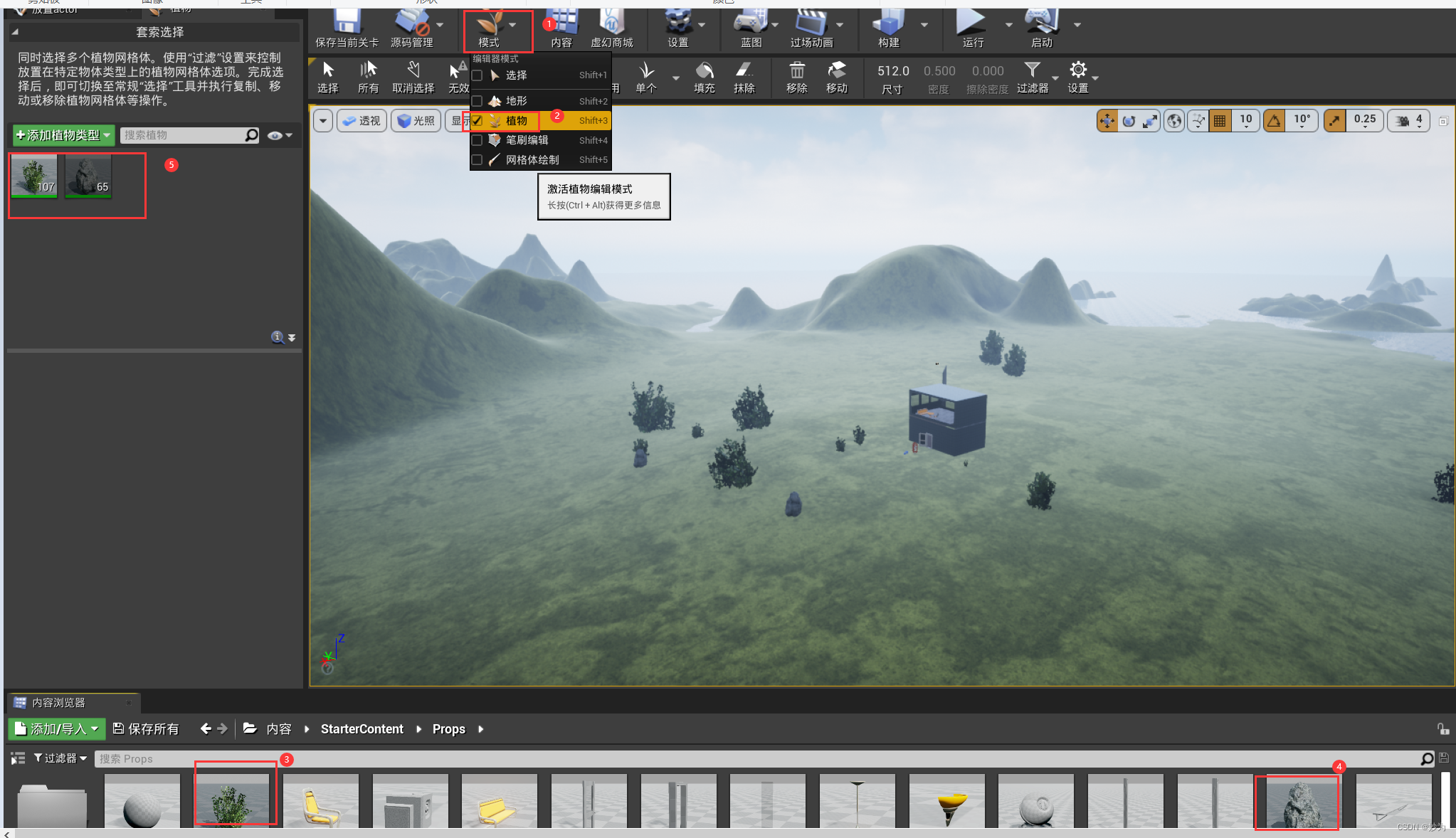Toggle rotation snapping triangle icon

[1274, 121]
